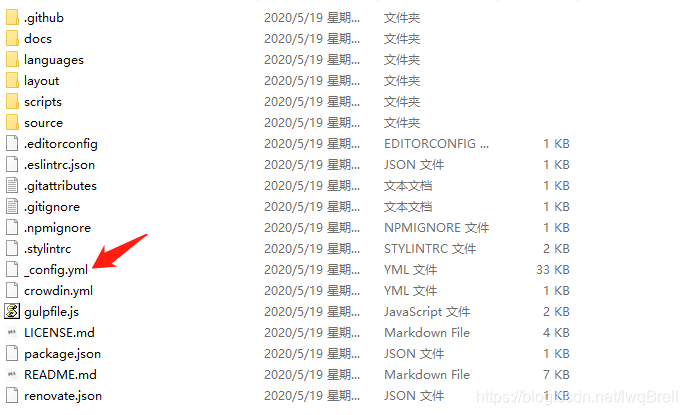The width and height of the screenshot is (687, 415).
Task: Select the languages folder icon
Action: 12,60
